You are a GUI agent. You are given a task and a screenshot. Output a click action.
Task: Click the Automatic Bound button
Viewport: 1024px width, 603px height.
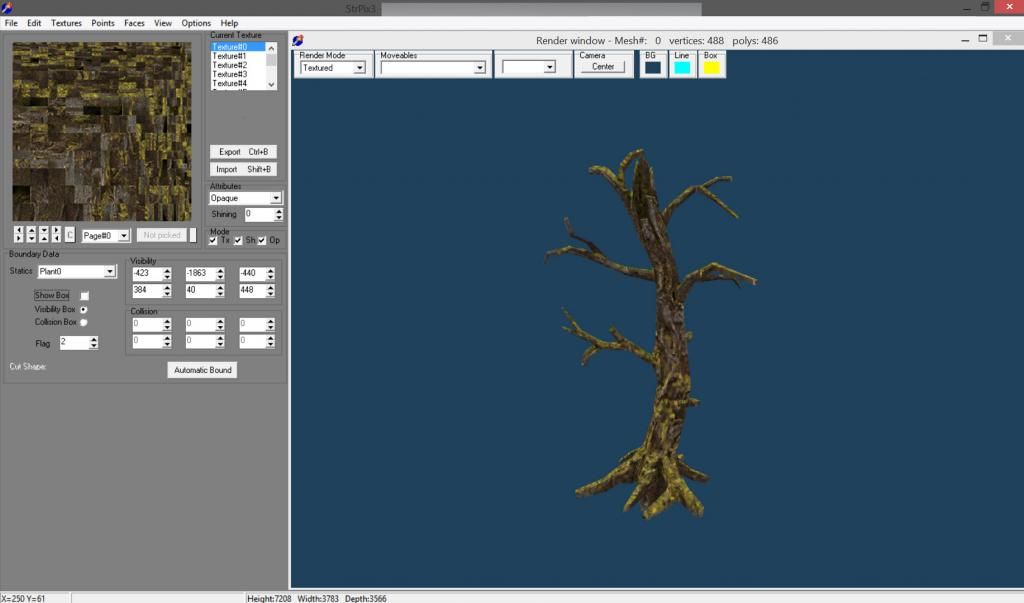pyautogui.click(x=202, y=370)
